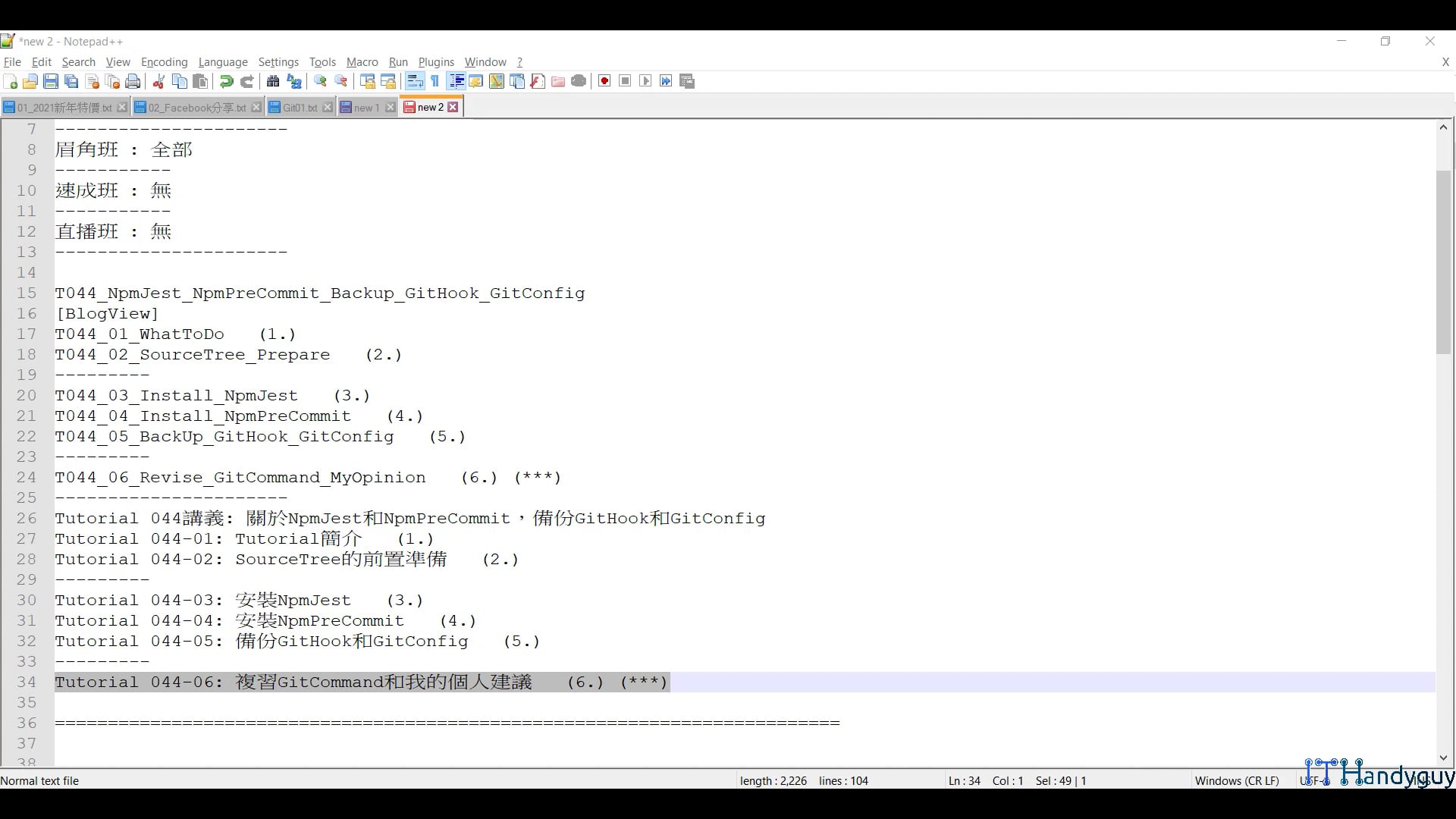Change line ending via Windows (CR LF) indicator
This screenshot has height=819, width=1456.
1238,780
